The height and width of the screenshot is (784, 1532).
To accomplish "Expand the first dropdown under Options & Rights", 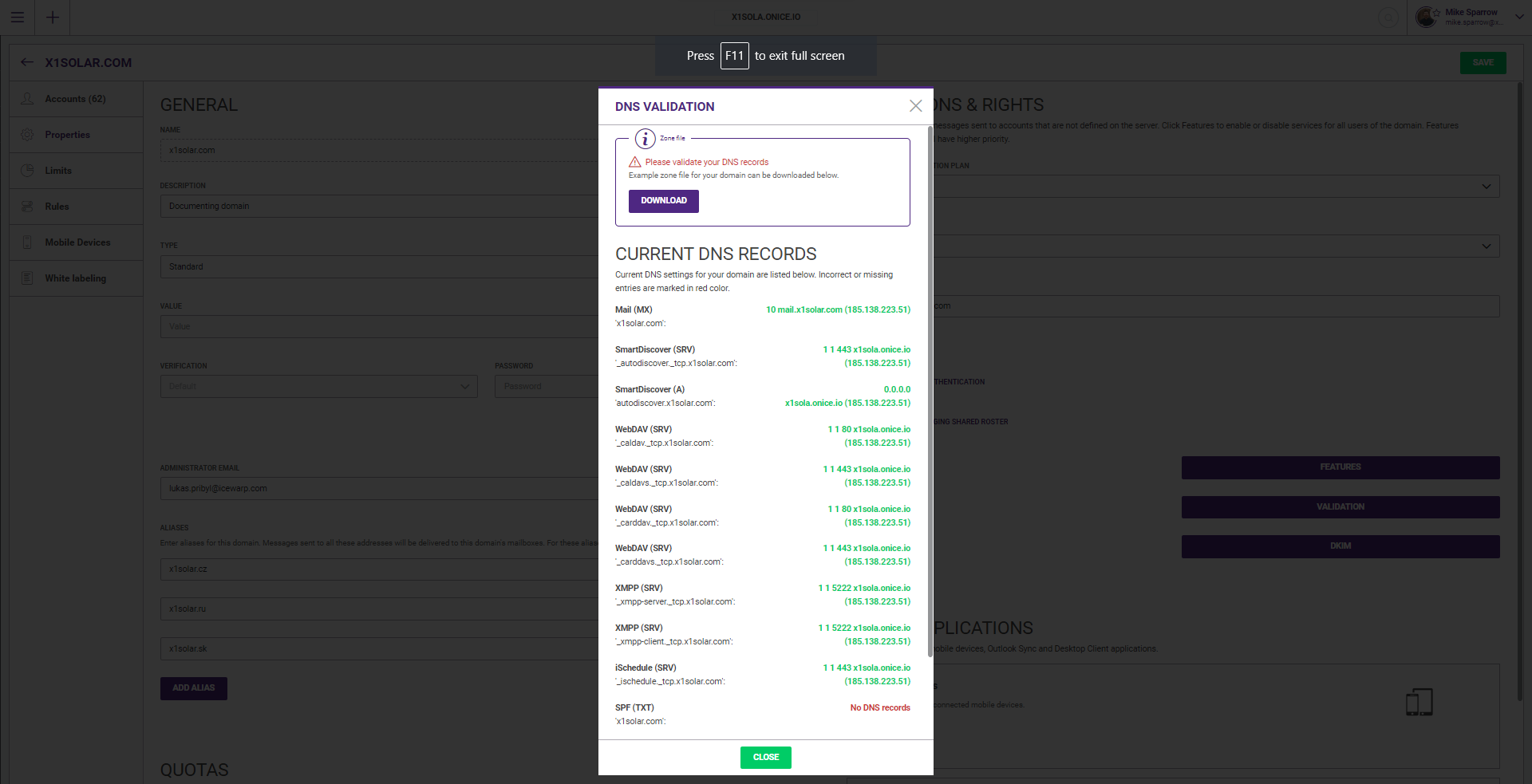I will [x=1216, y=187].
